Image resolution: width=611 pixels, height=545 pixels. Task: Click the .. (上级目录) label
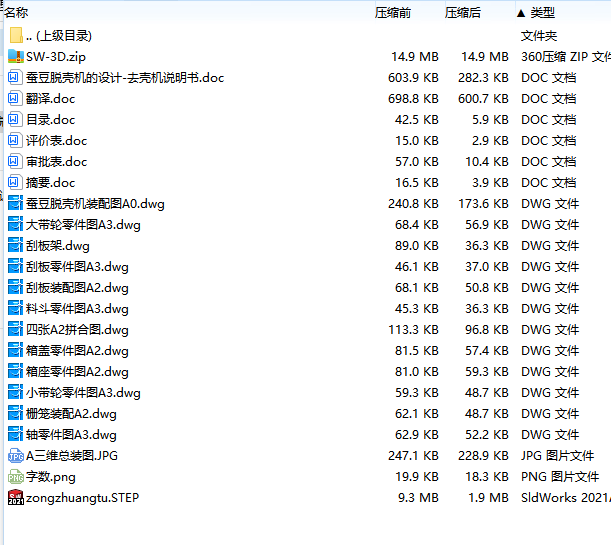(59, 36)
